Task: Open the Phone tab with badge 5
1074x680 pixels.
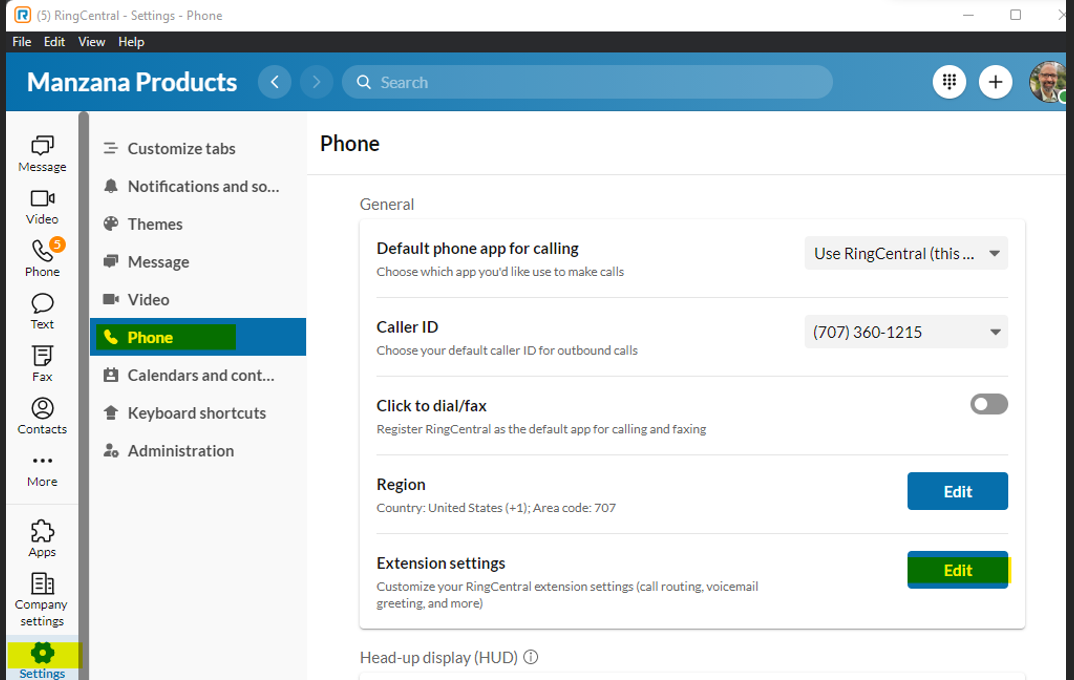Action: point(42,258)
